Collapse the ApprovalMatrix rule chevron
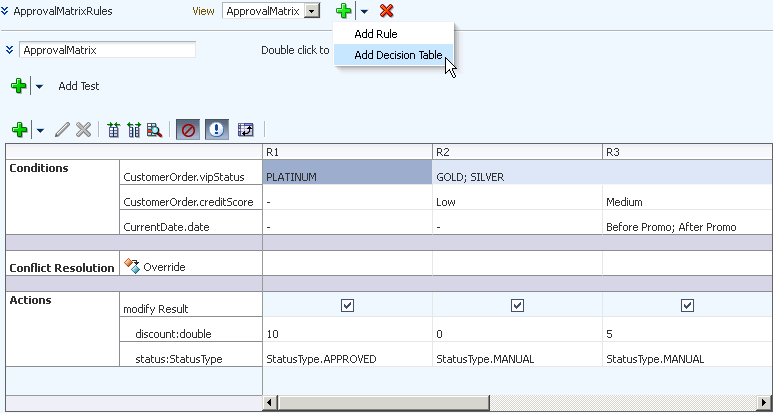This screenshot has width=773, height=413. coord(9,50)
